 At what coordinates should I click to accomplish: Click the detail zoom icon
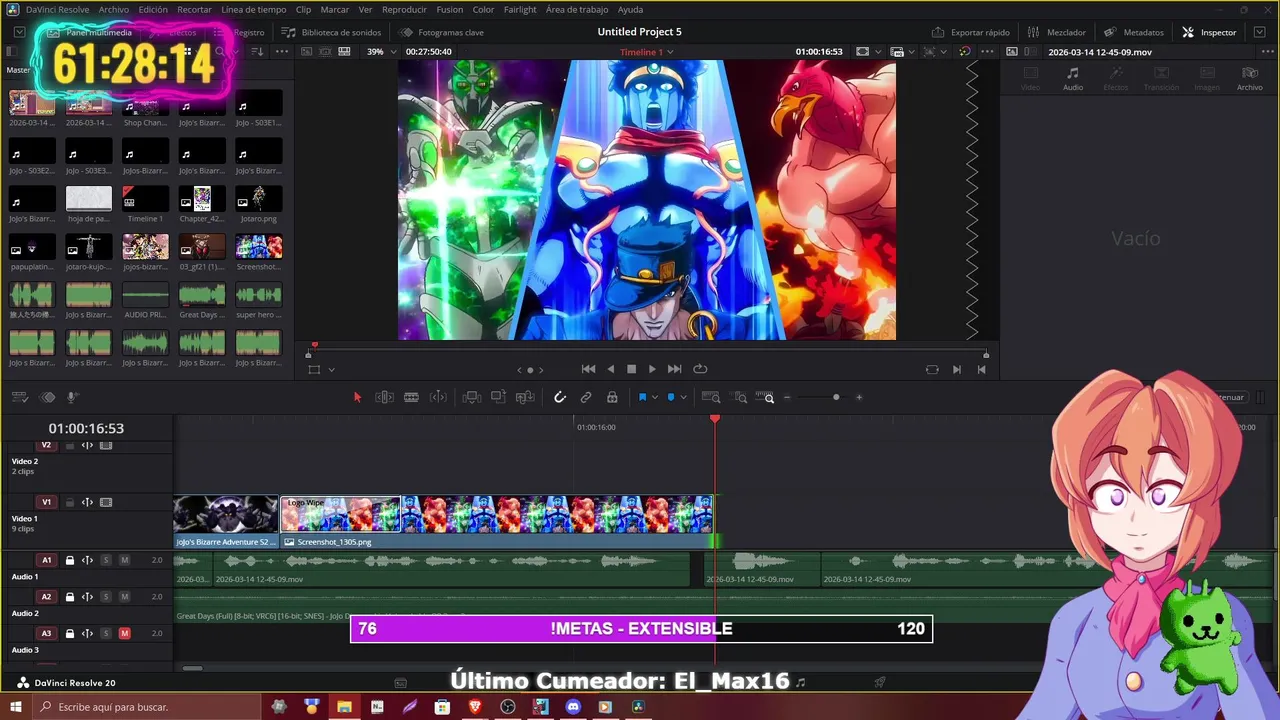point(740,397)
